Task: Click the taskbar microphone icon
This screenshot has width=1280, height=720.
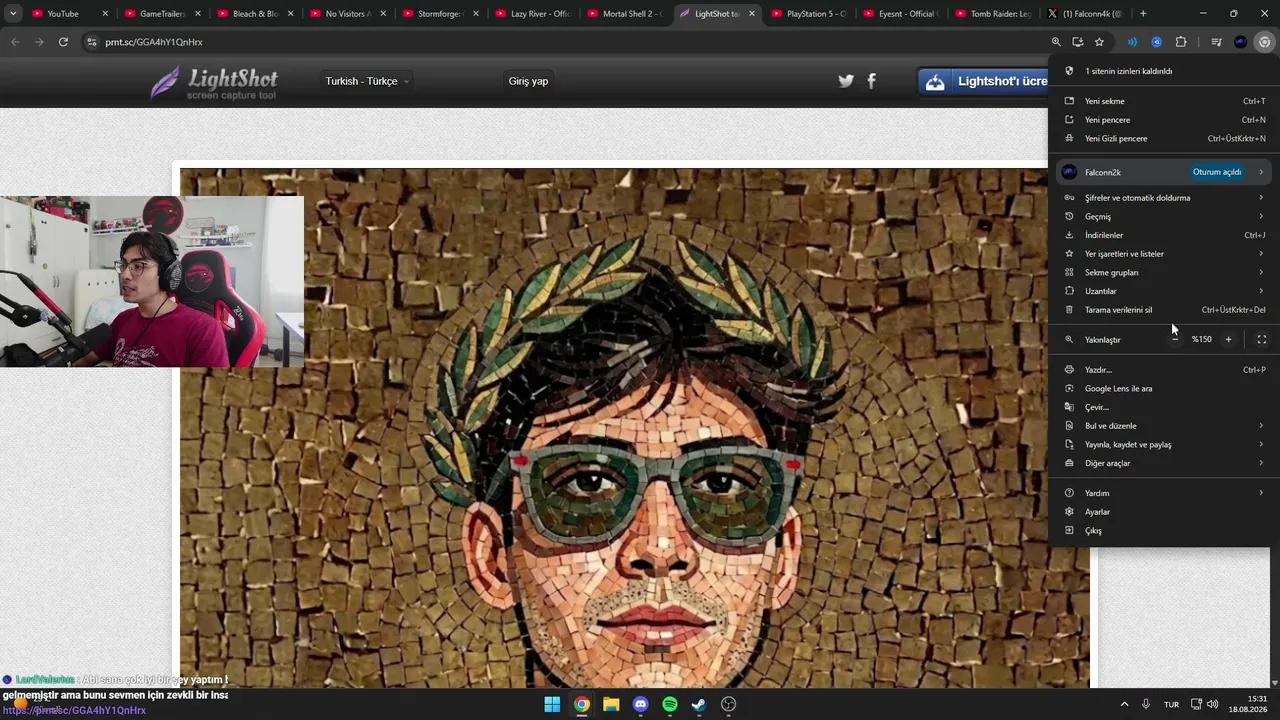Action: 1146,704
